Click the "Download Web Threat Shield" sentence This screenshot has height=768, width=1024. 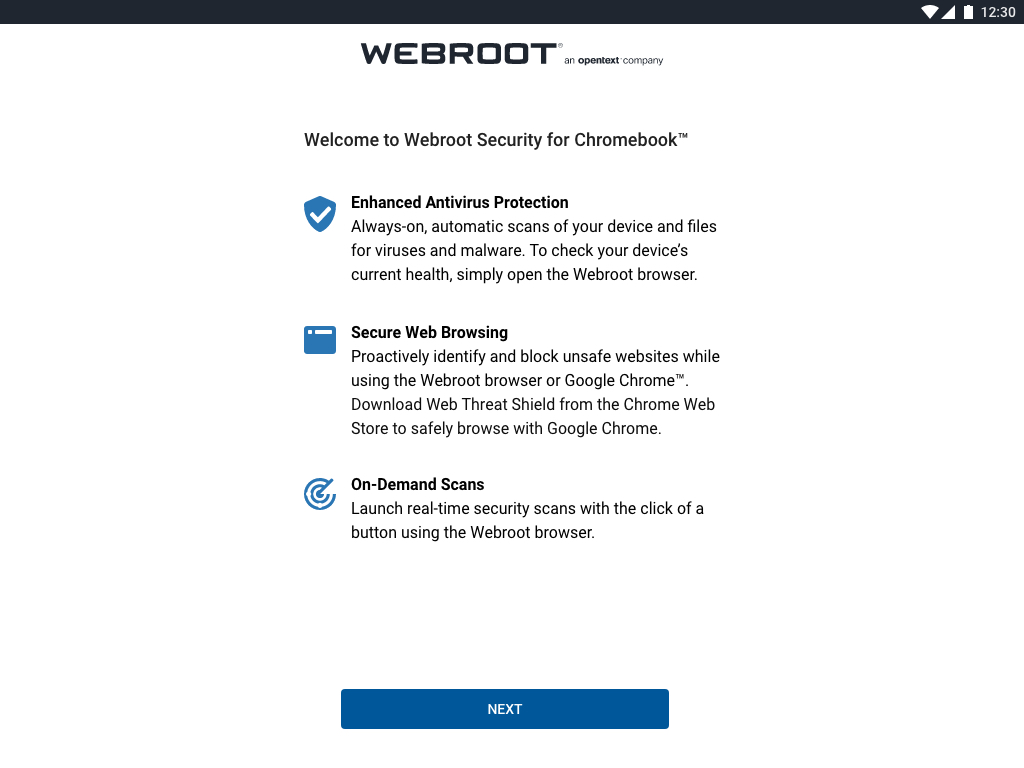533,404
